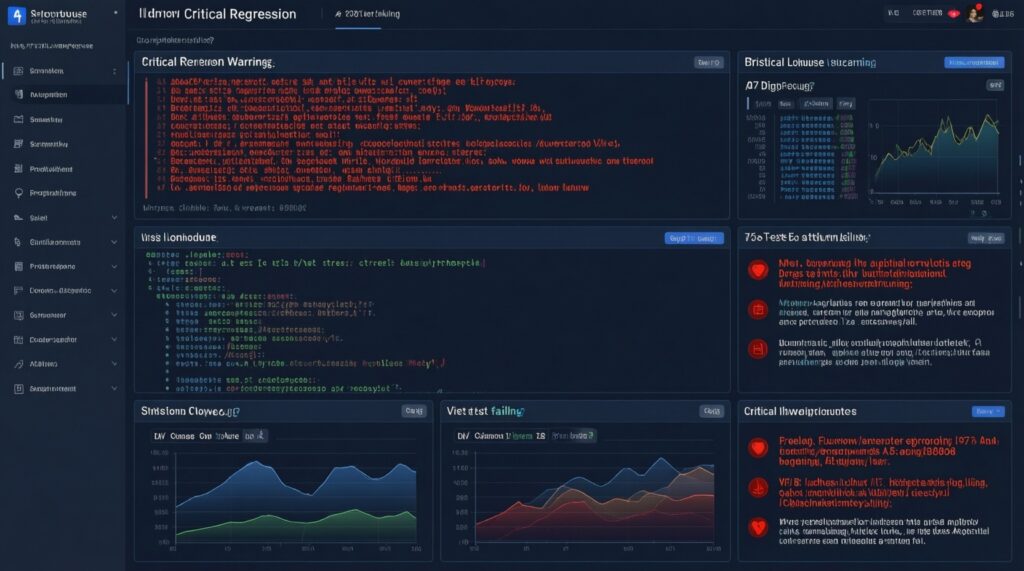Click the icon beside sidebar item "Prostarepane"
The height and width of the screenshot is (571, 1024).
18,267
